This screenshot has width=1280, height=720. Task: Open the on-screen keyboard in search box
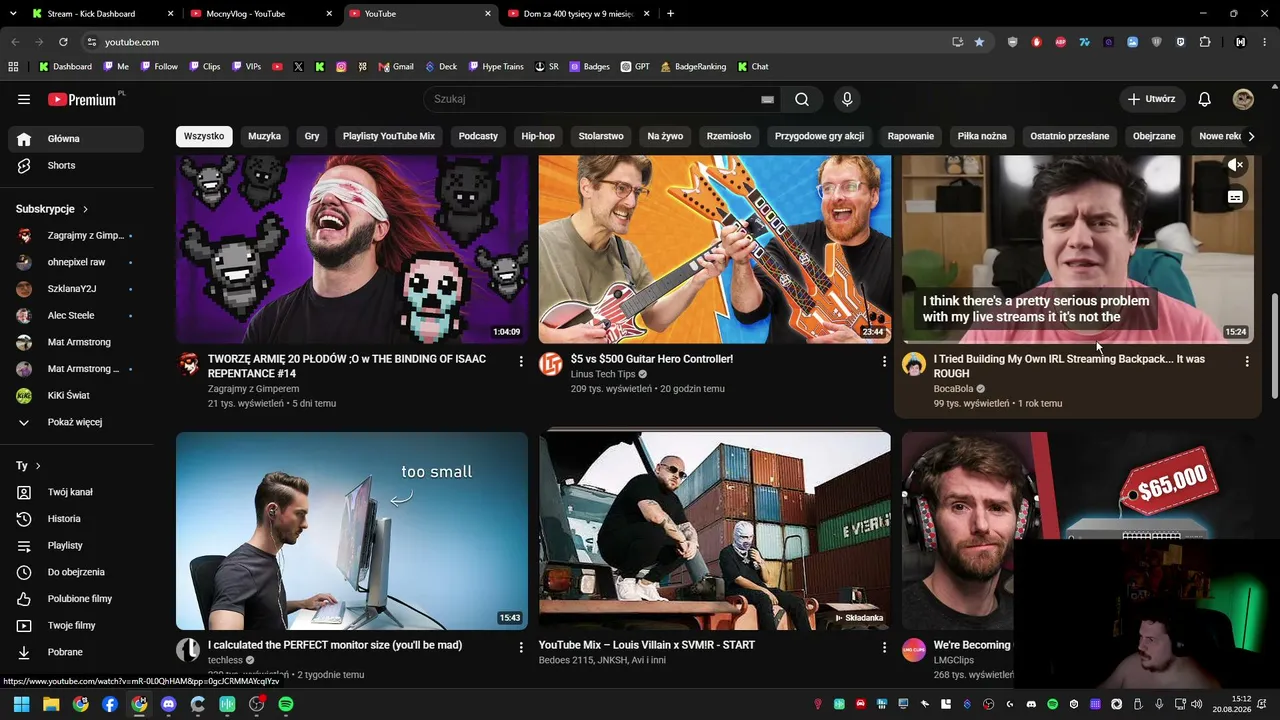(x=767, y=99)
